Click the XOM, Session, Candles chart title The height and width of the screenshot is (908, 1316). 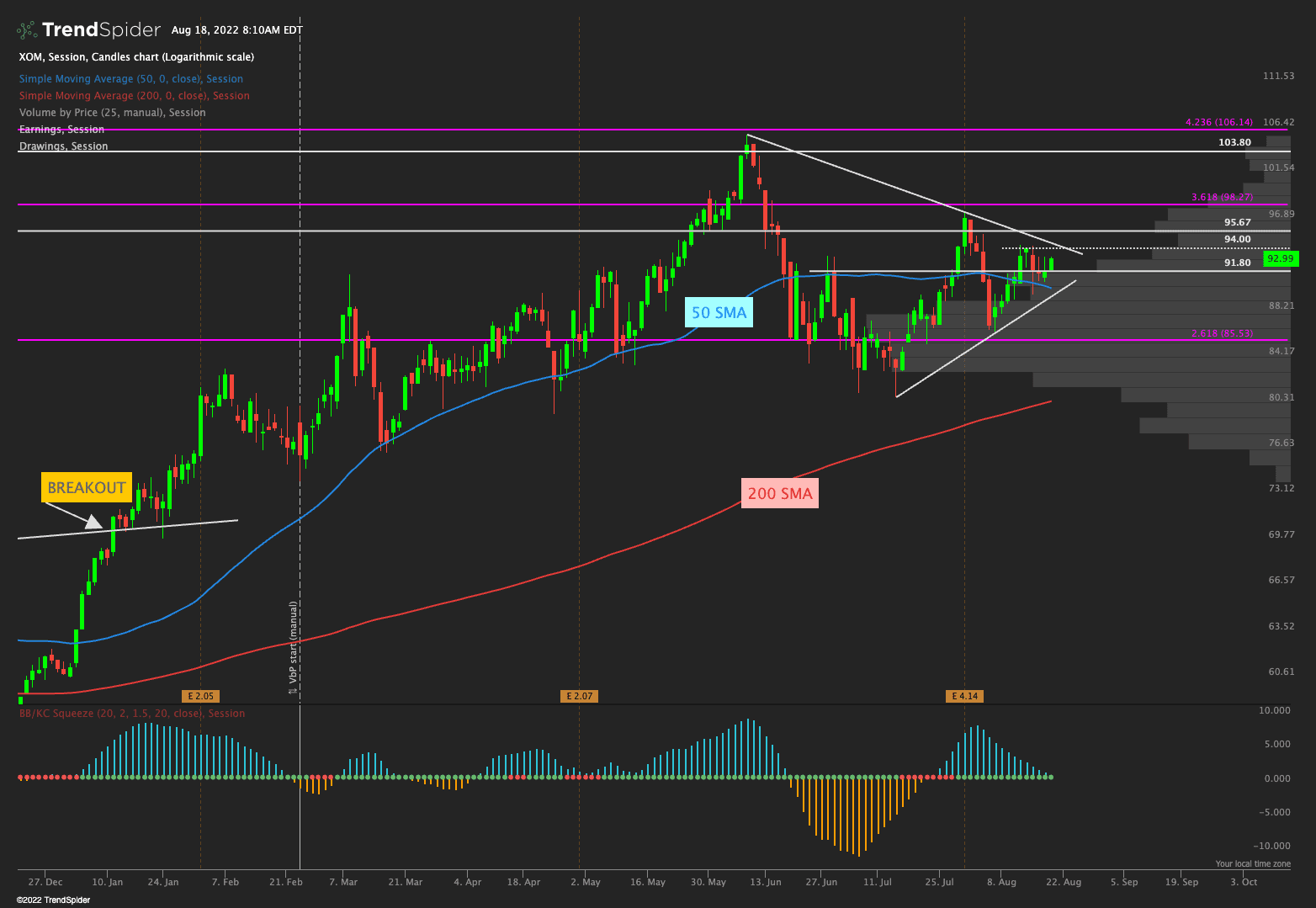click(x=136, y=57)
